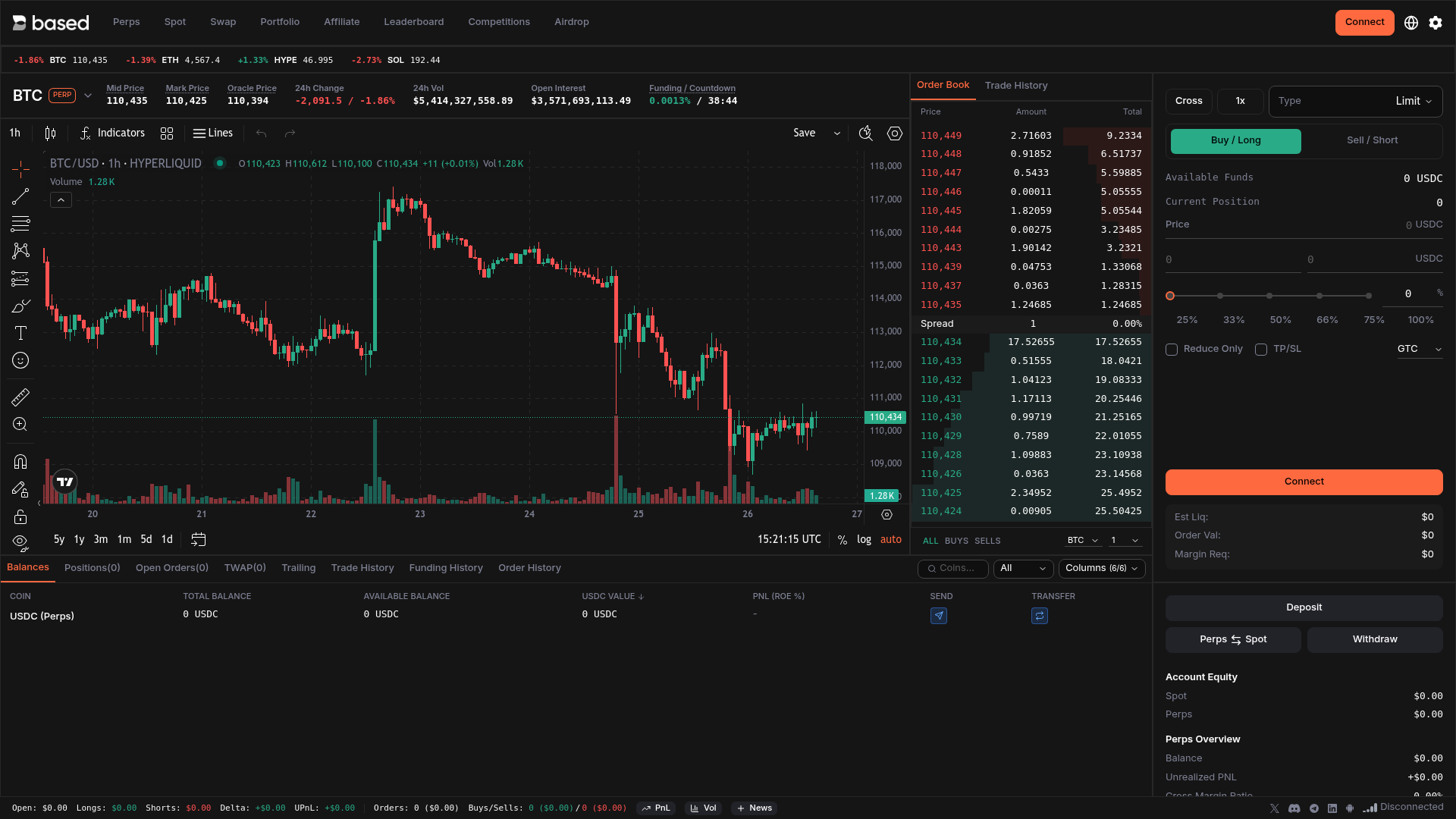The height and width of the screenshot is (819, 1456).
Task: Open the Fibonacci retracement tool
Action: coord(20,224)
